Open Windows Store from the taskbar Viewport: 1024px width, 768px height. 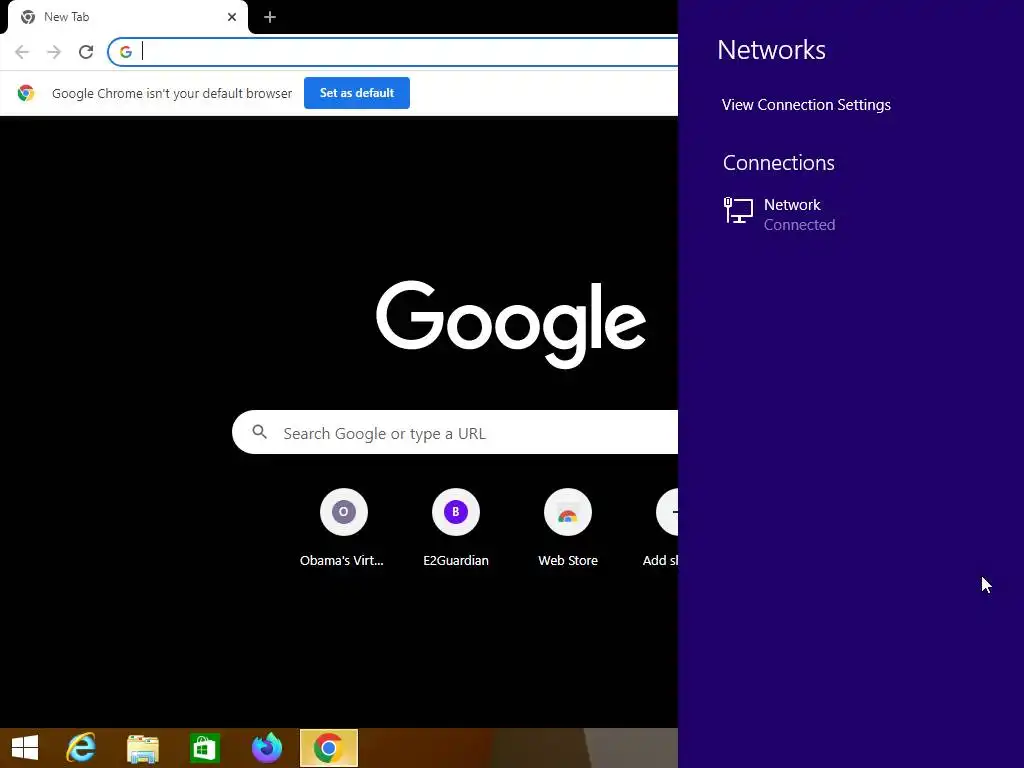point(204,748)
